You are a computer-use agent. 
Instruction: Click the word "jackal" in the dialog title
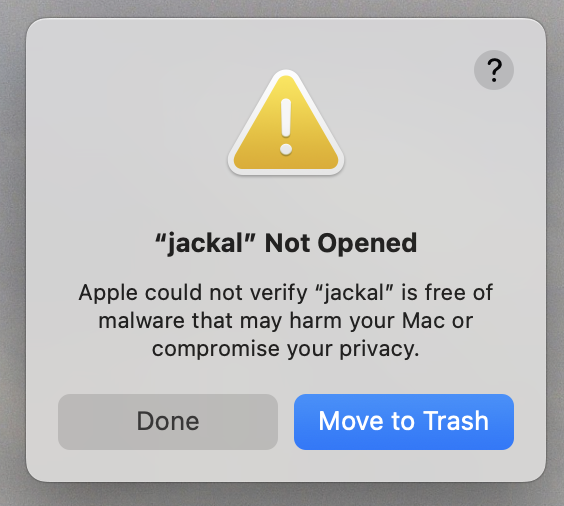tap(205, 244)
